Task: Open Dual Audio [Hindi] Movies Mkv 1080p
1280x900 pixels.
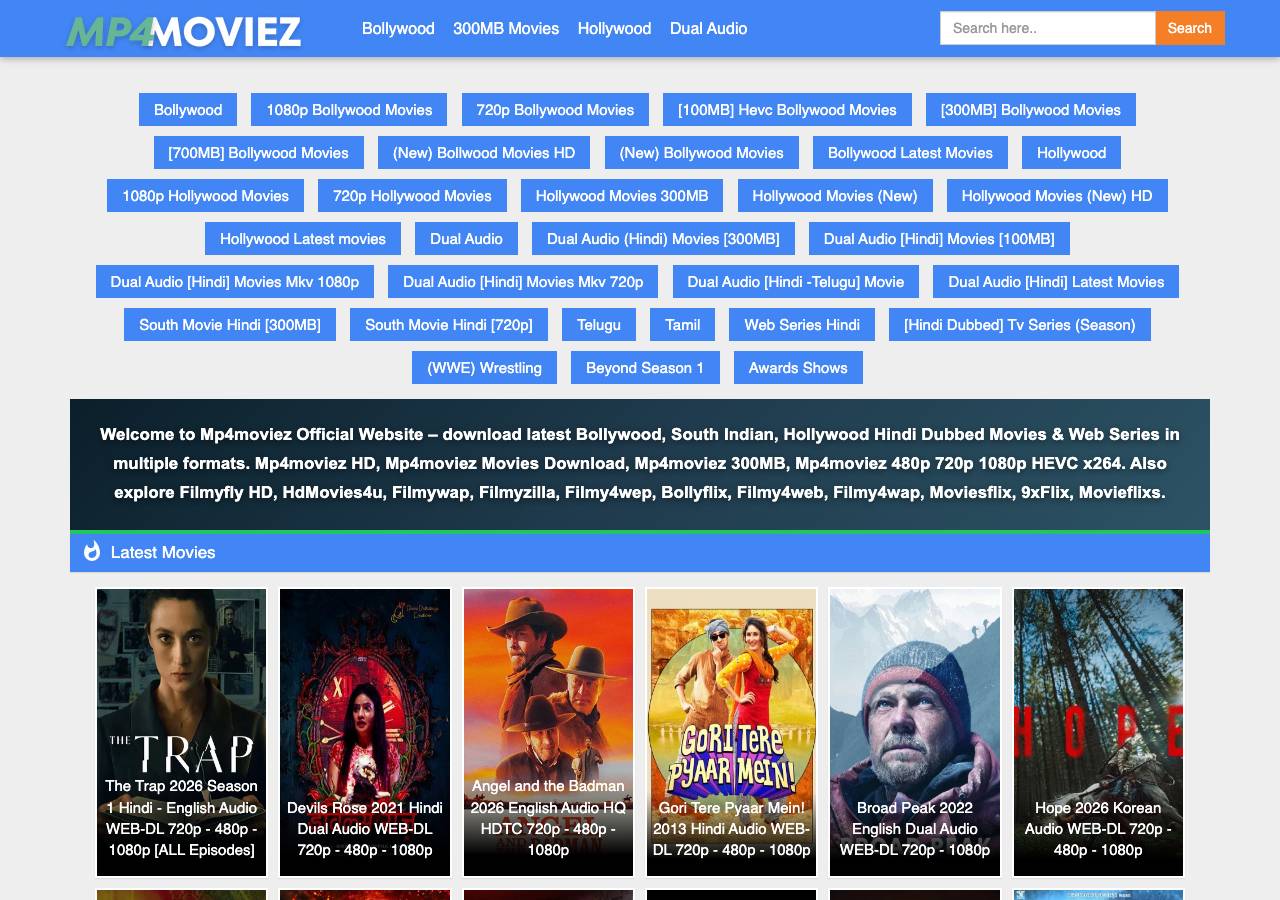Action: click(x=235, y=282)
